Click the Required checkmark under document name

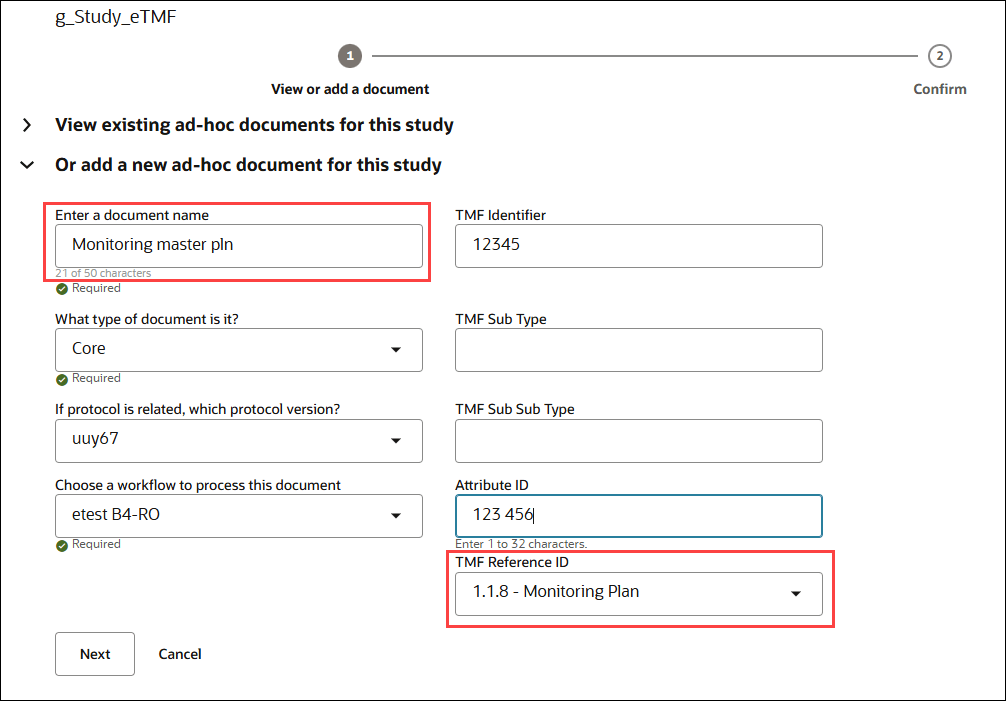(x=62, y=288)
